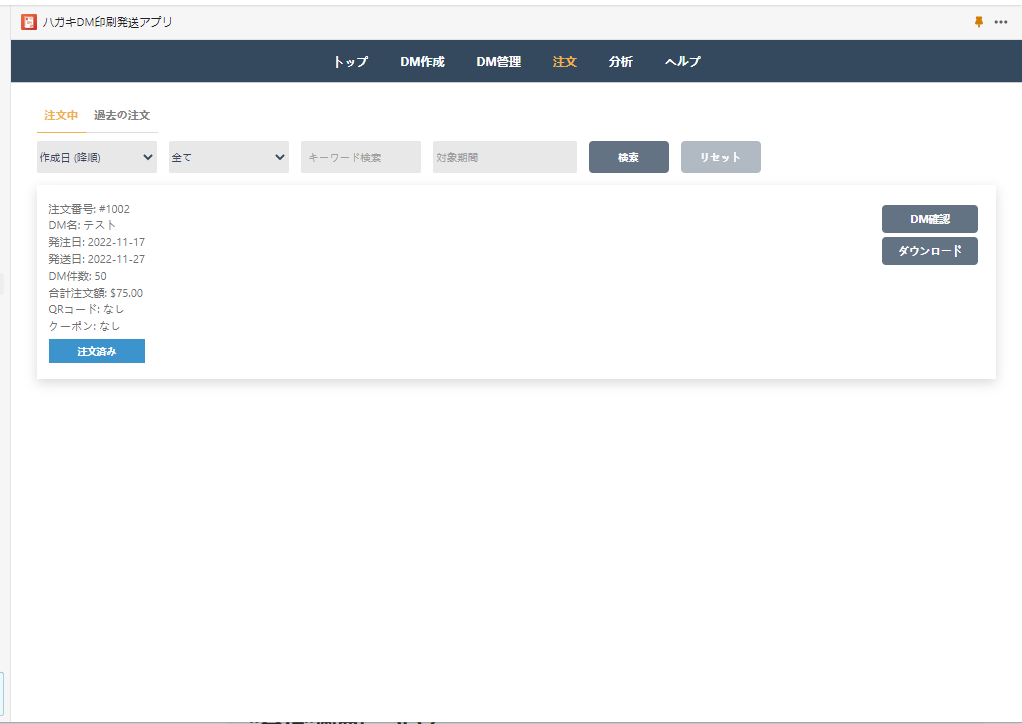Navigate to DM管理
The height and width of the screenshot is (724, 1022).
click(498, 62)
